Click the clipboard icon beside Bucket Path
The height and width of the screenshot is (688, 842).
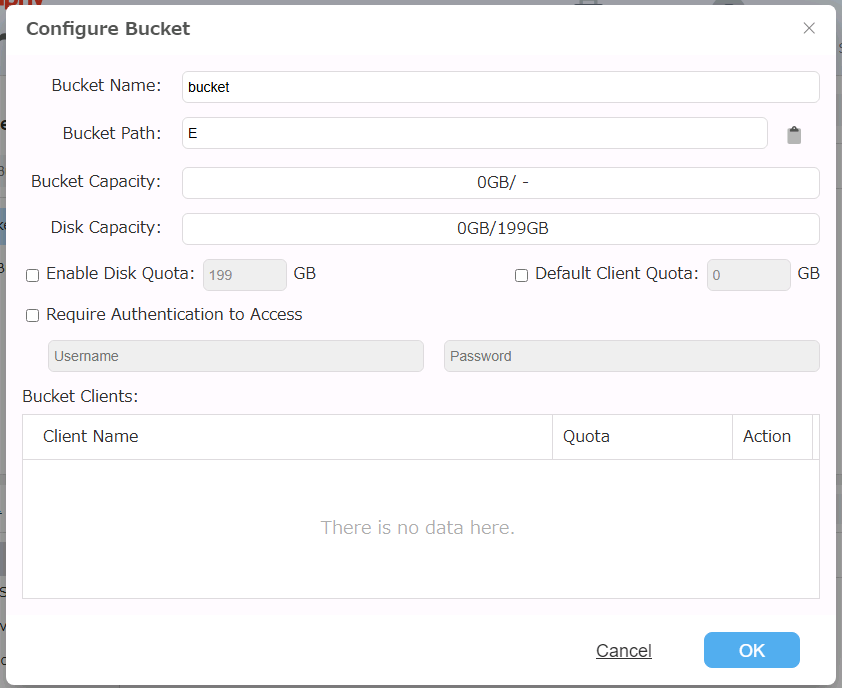click(794, 135)
